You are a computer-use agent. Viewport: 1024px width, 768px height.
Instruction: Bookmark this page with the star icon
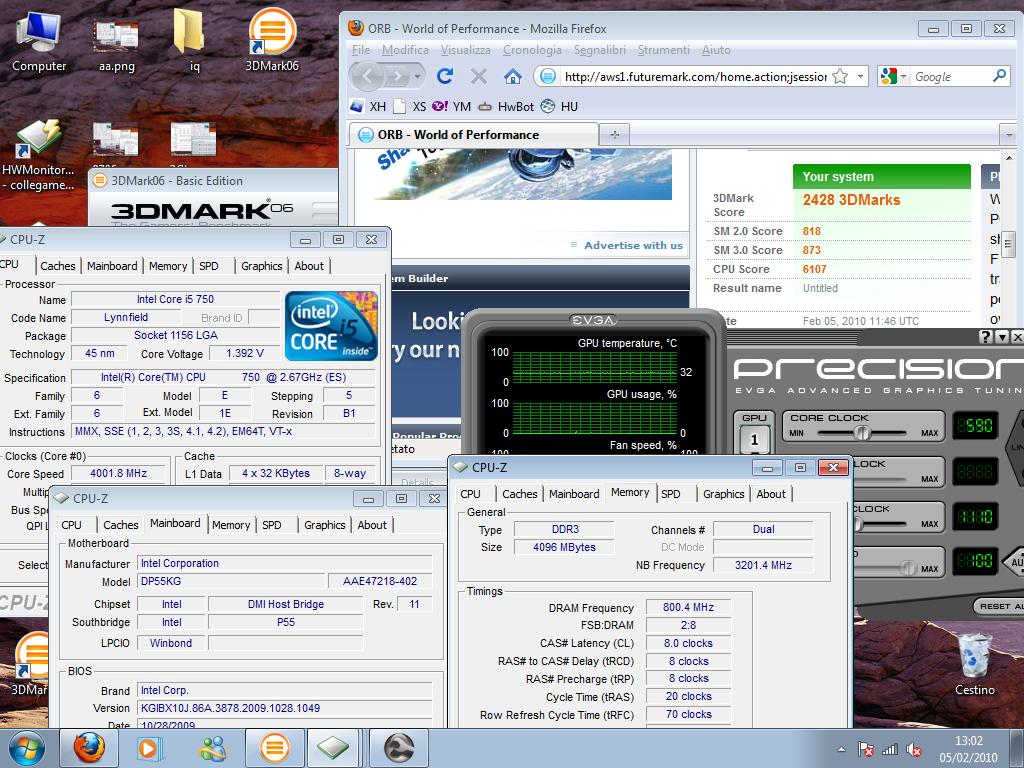point(840,76)
